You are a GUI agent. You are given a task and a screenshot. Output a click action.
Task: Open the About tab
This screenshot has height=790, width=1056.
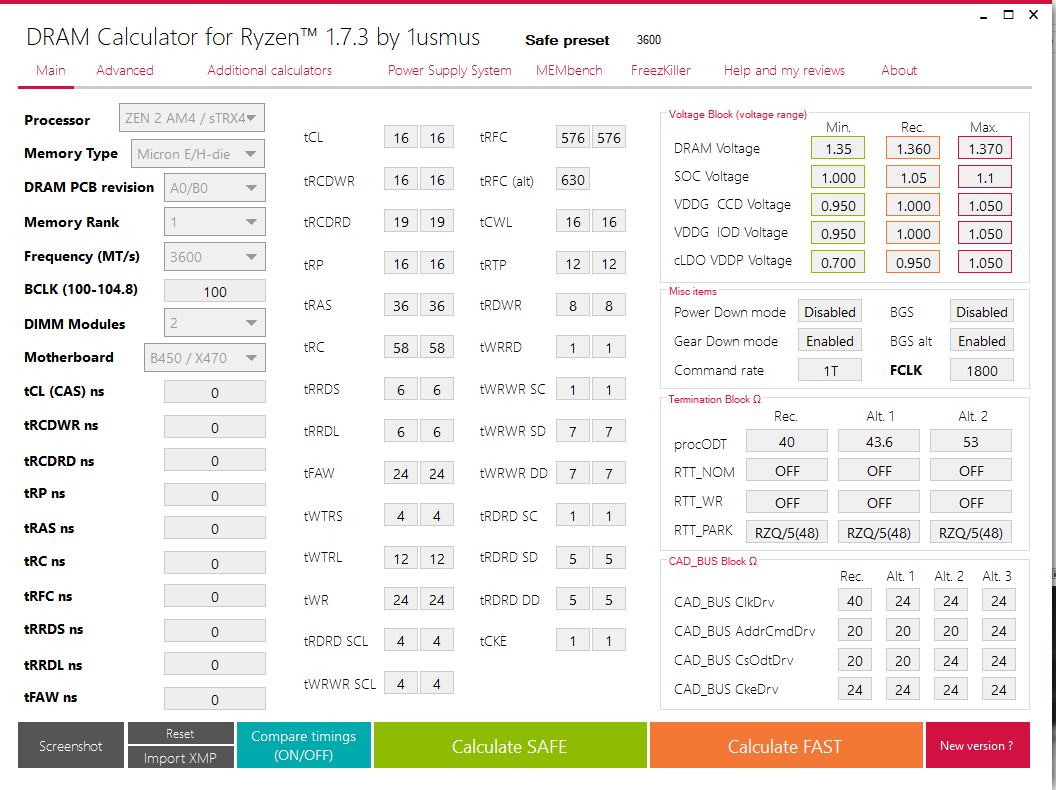(x=899, y=71)
